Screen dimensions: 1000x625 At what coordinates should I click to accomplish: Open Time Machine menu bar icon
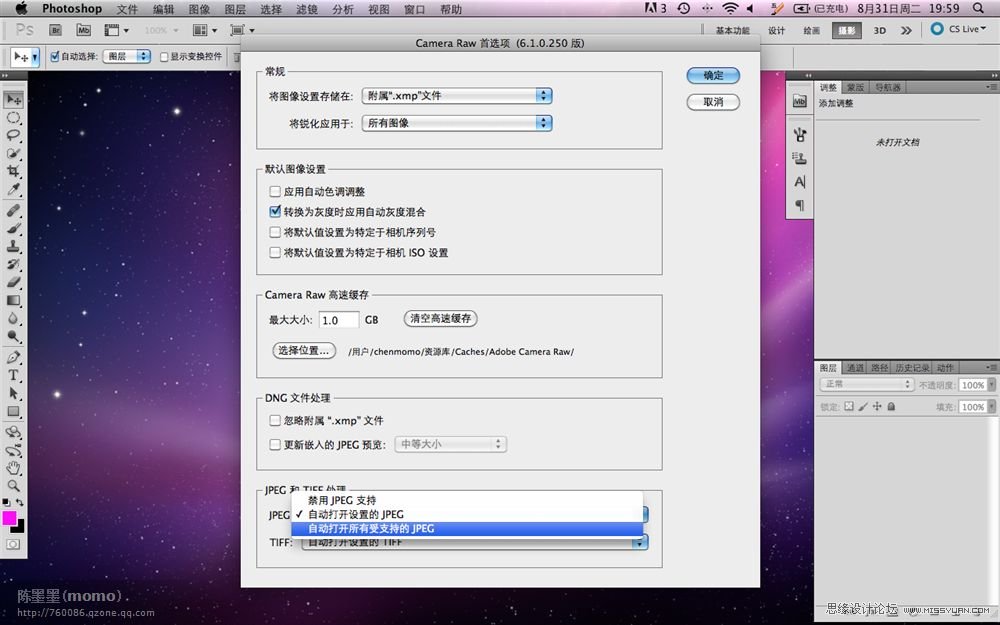click(684, 8)
